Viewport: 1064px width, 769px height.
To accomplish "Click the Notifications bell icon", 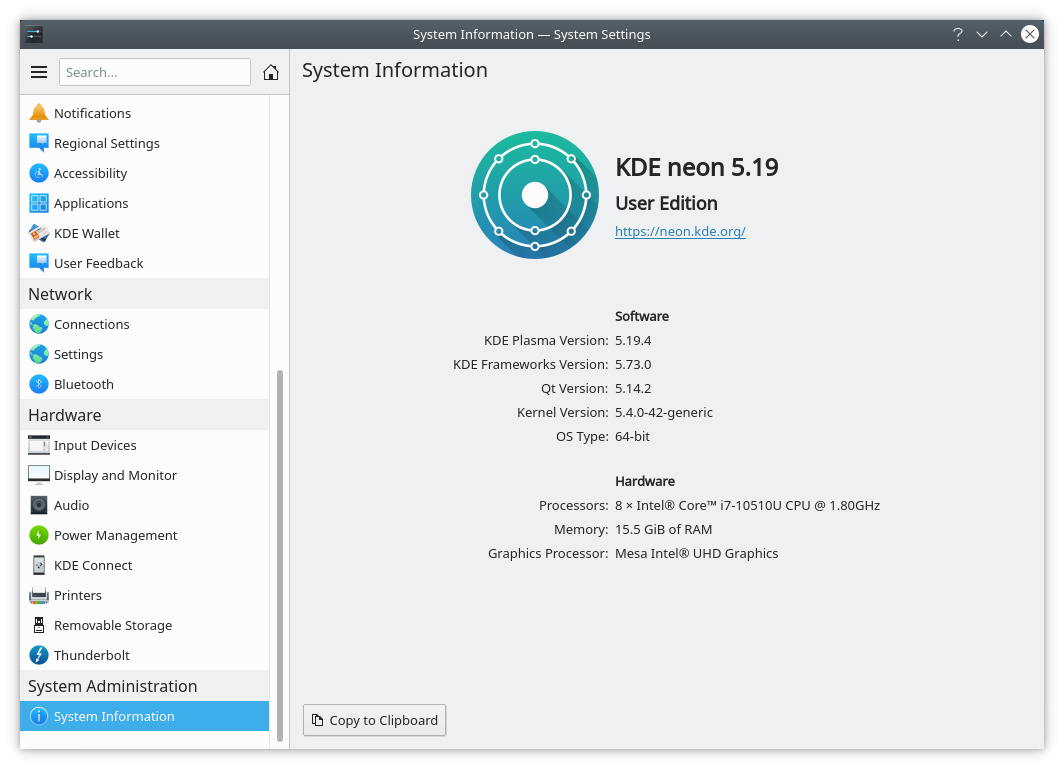I will (39, 113).
